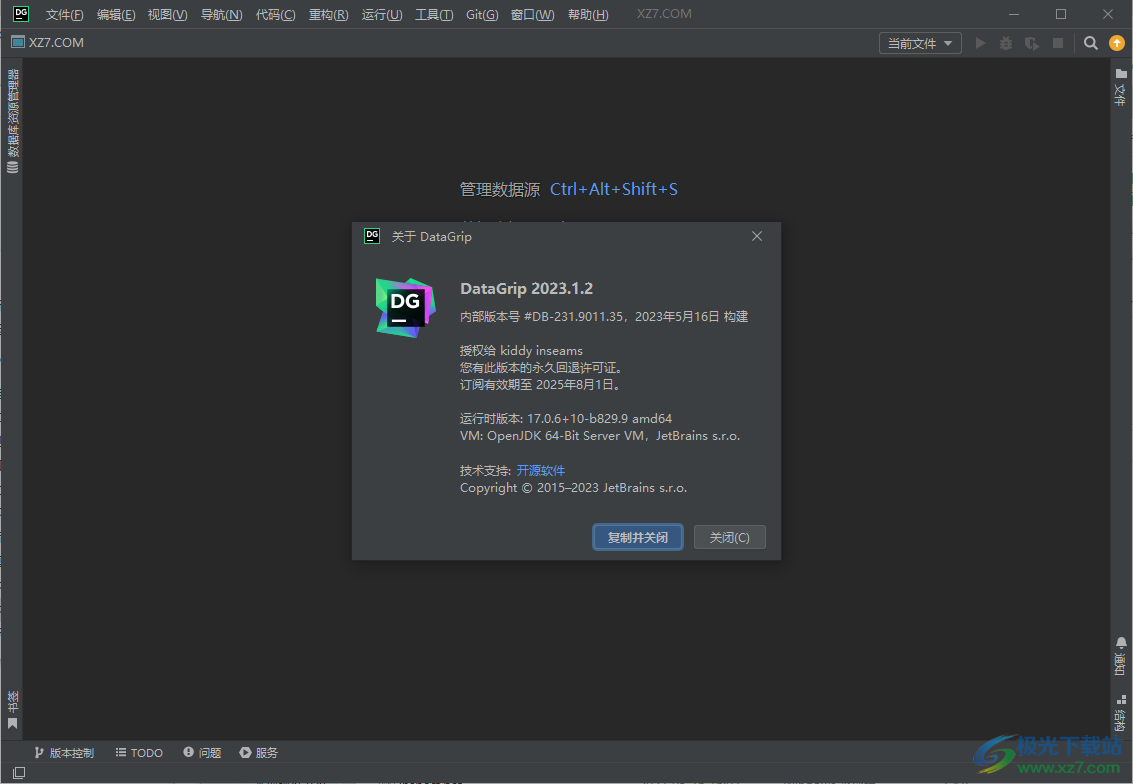The image size is (1133, 784).
Task: Open the 通知 notifications tool window
Action: (x=1120, y=656)
